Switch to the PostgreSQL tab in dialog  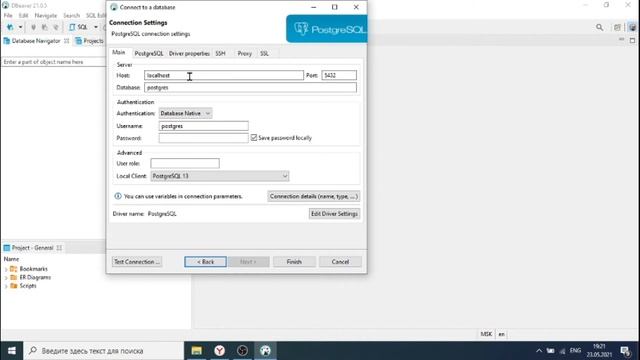[149, 53]
